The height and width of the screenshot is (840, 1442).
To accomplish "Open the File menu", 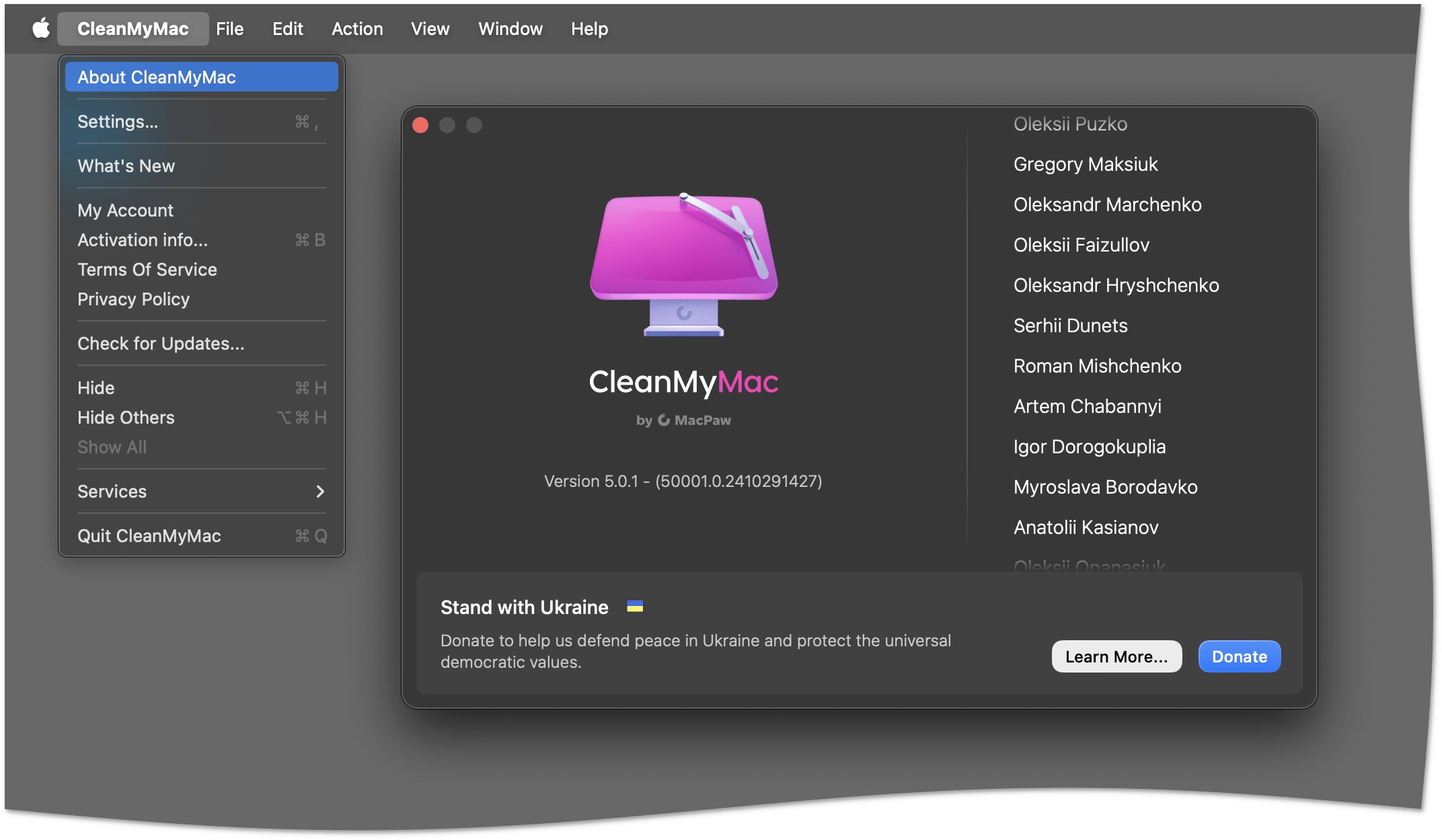I will point(230,29).
